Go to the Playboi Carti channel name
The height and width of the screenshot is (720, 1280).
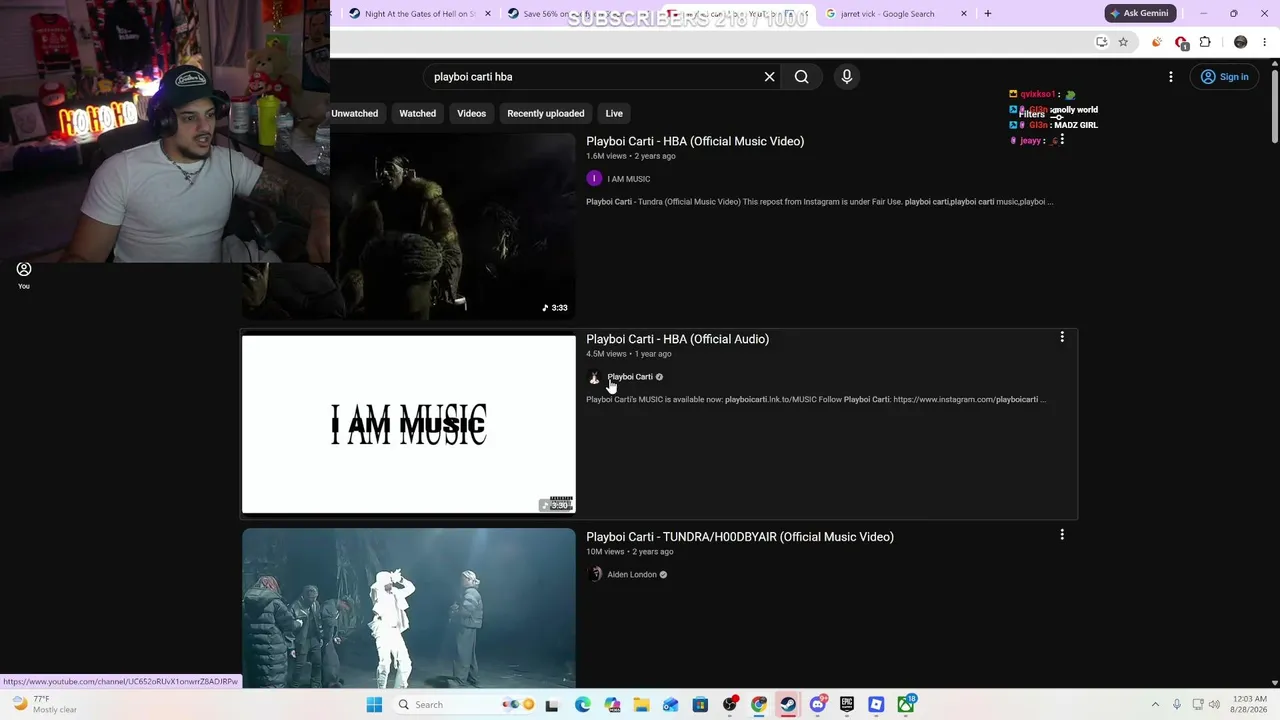(x=630, y=377)
